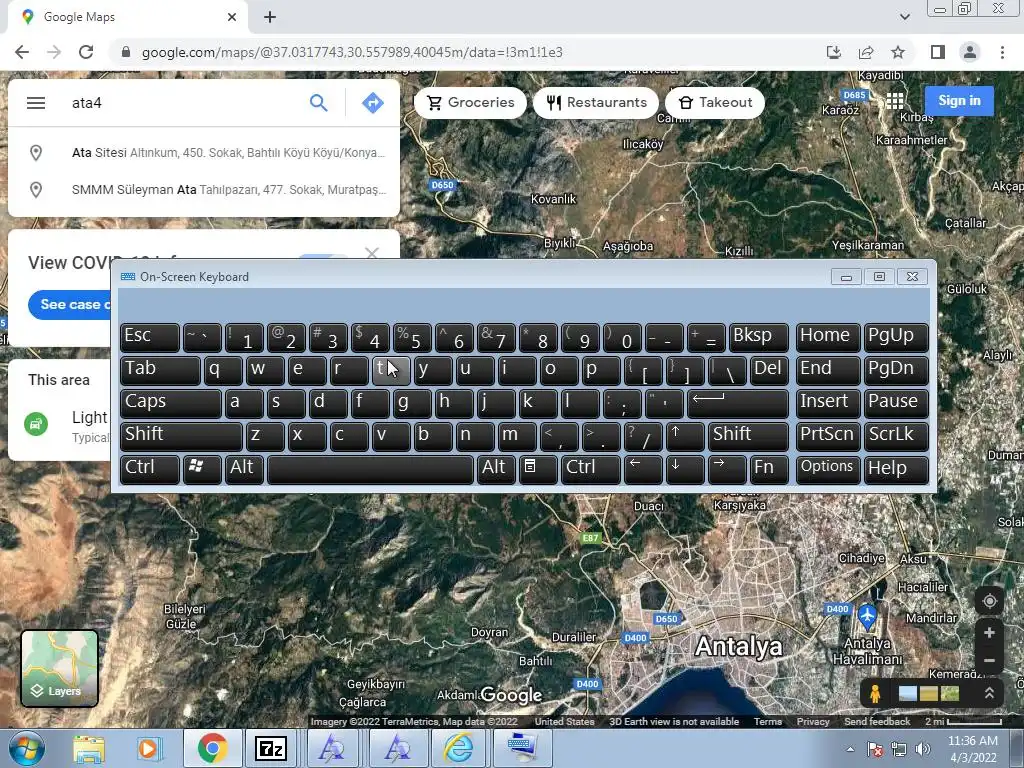Screen dimensions: 1024x768
Task: Open the Privacy link at map bottom
Action: [813, 722]
